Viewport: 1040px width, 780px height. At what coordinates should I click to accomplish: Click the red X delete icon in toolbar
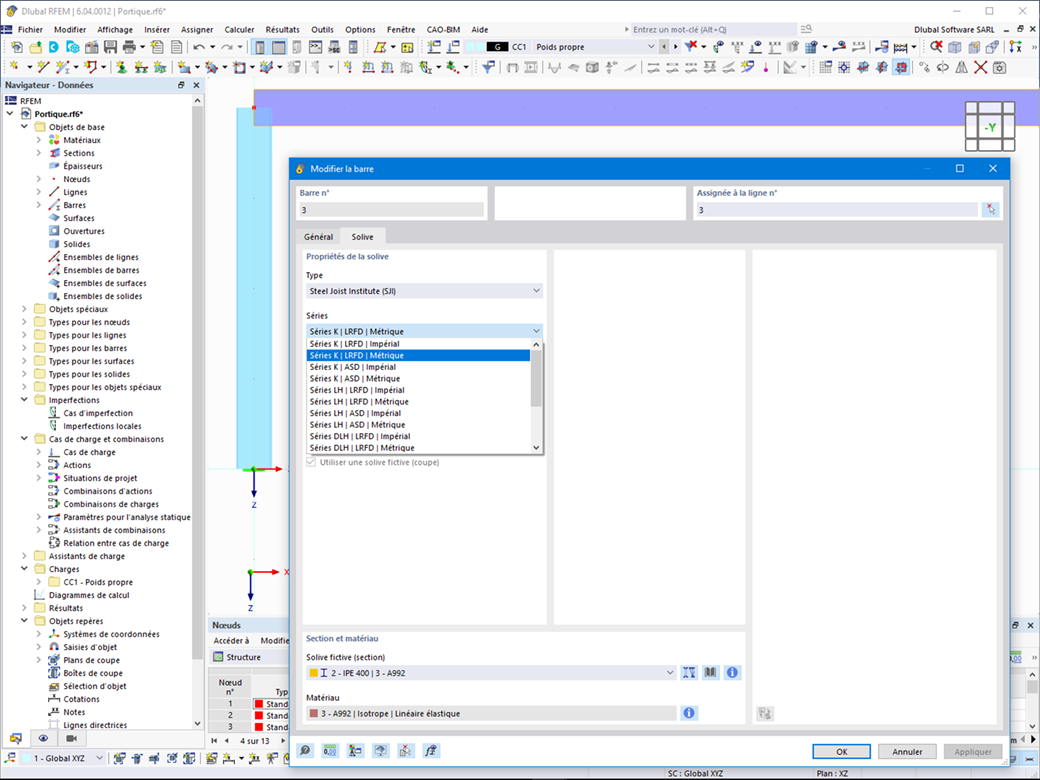(980, 67)
